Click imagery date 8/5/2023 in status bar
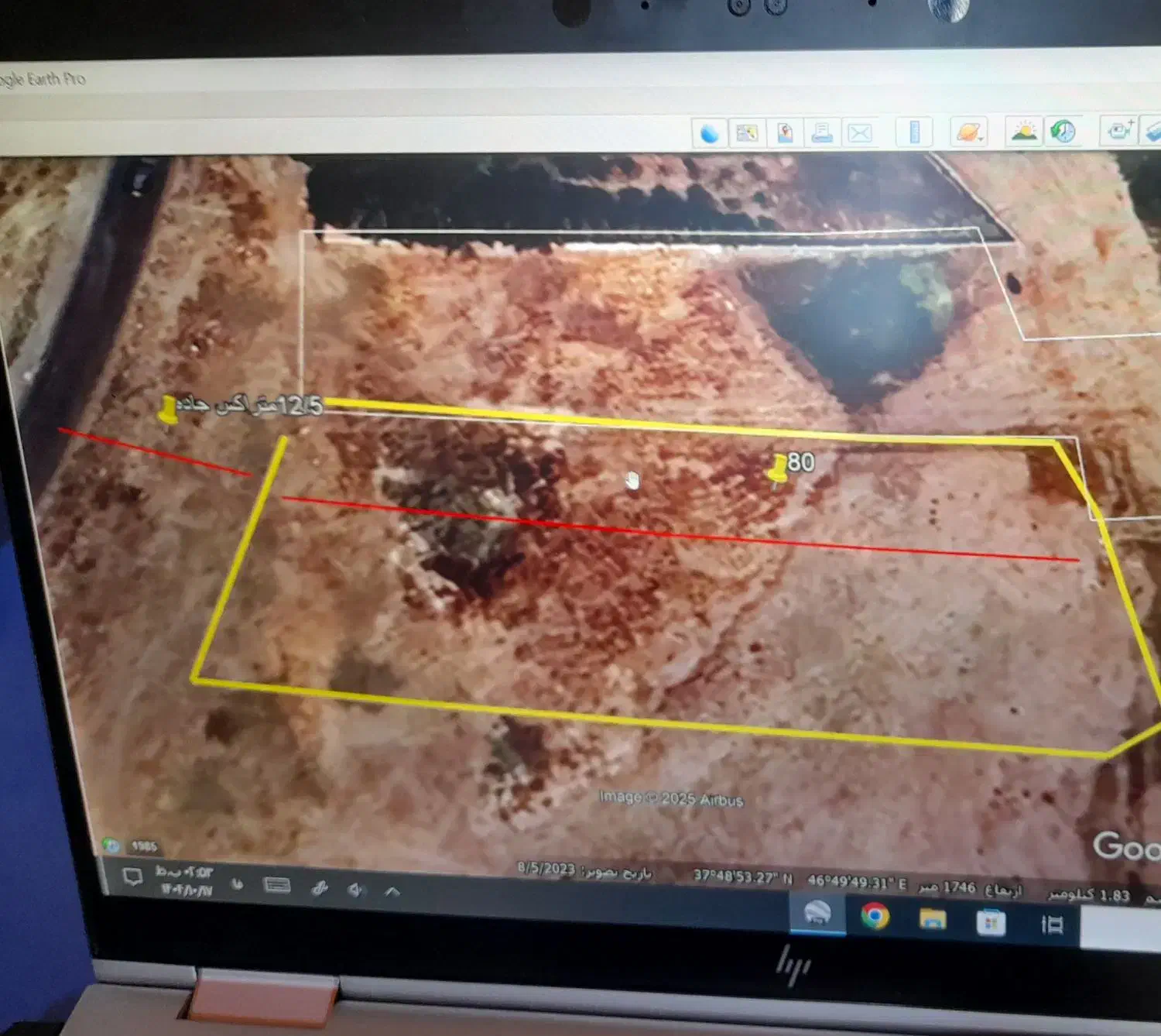The height and width of the screenshot is (1036, 1161). pos(584,870)
